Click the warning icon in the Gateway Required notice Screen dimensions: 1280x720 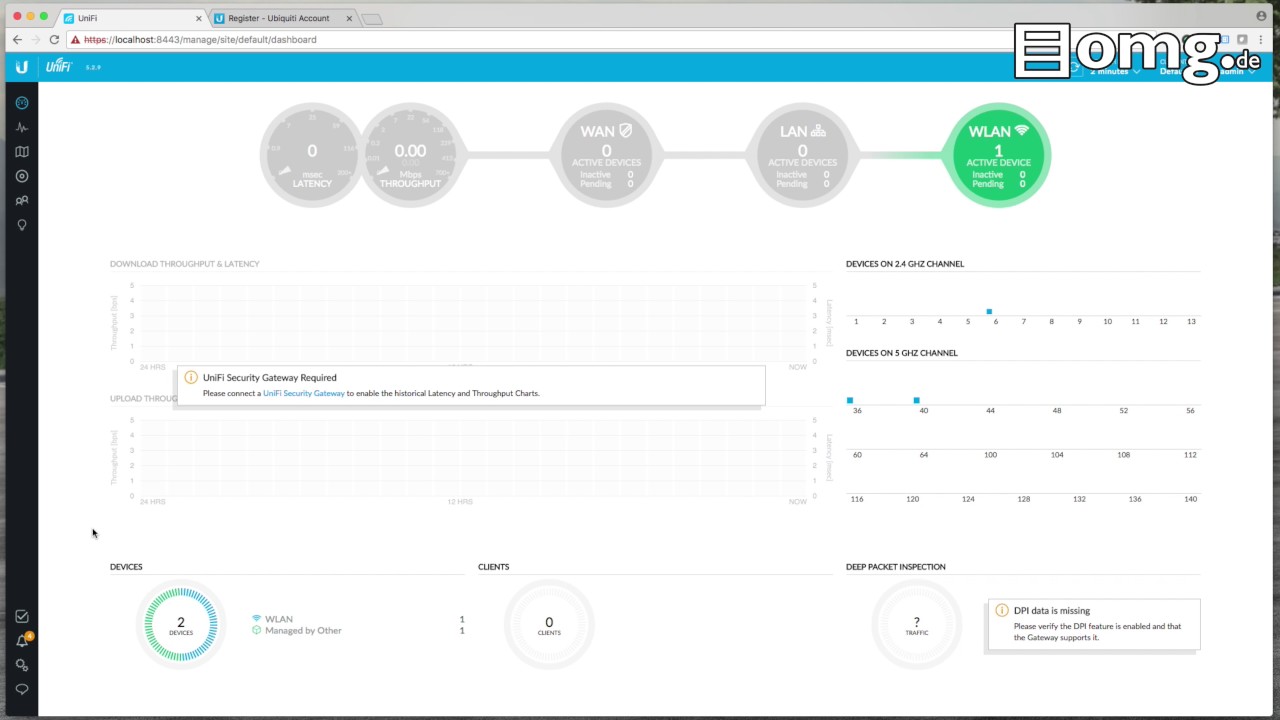point(191,378)
